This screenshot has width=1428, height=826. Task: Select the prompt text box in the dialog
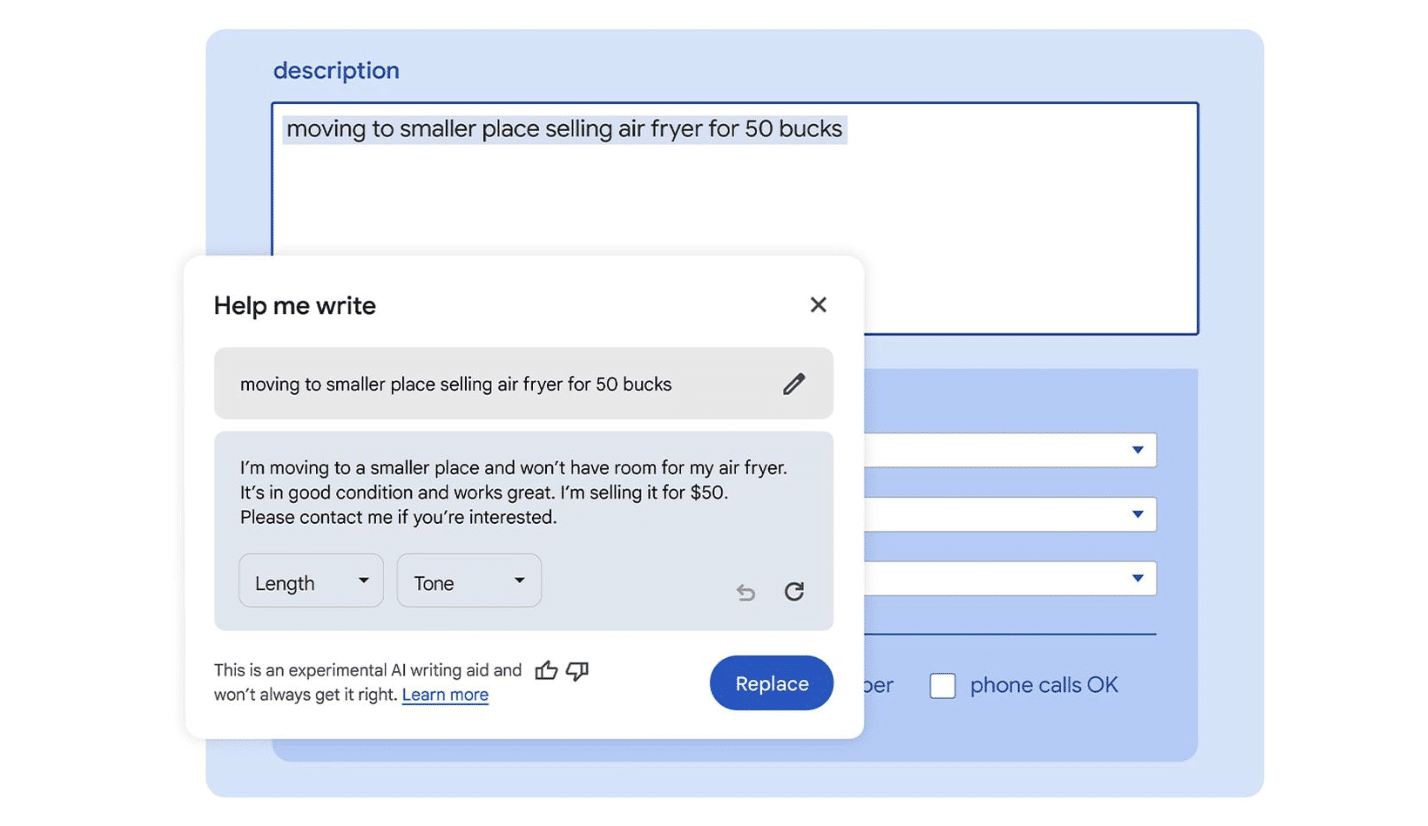[x=500, y=383]
